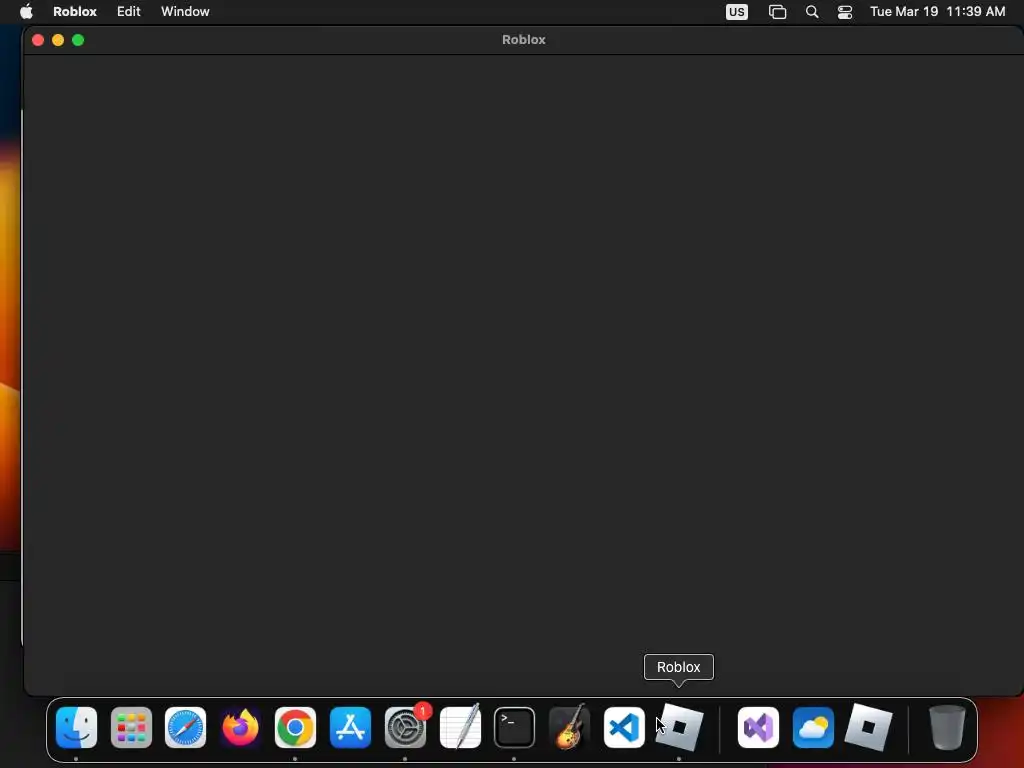Click the Roblox window title text
This screenshot has width=1024, height=768.
point(524,40)
